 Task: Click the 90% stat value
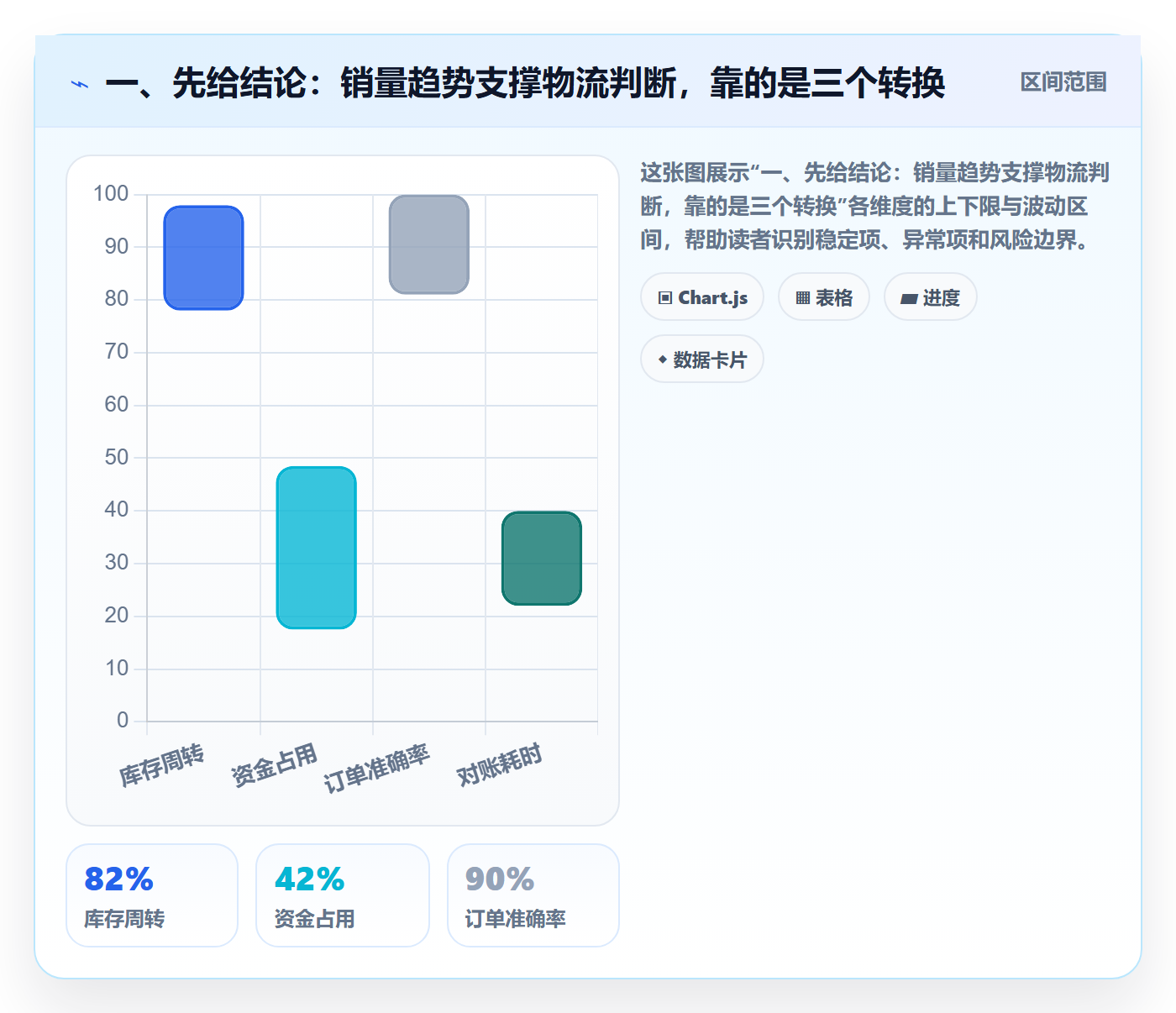click(x=501, y=879)
